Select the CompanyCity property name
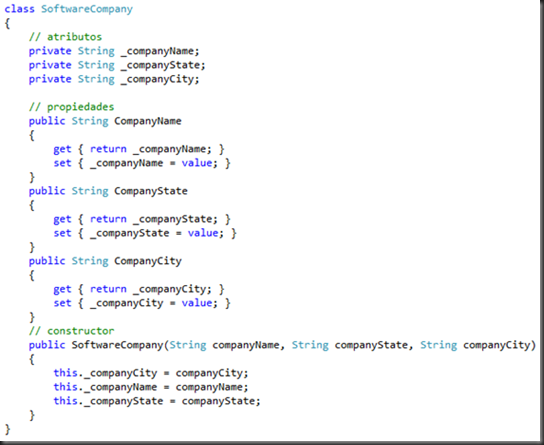 (x=148, y=261)
